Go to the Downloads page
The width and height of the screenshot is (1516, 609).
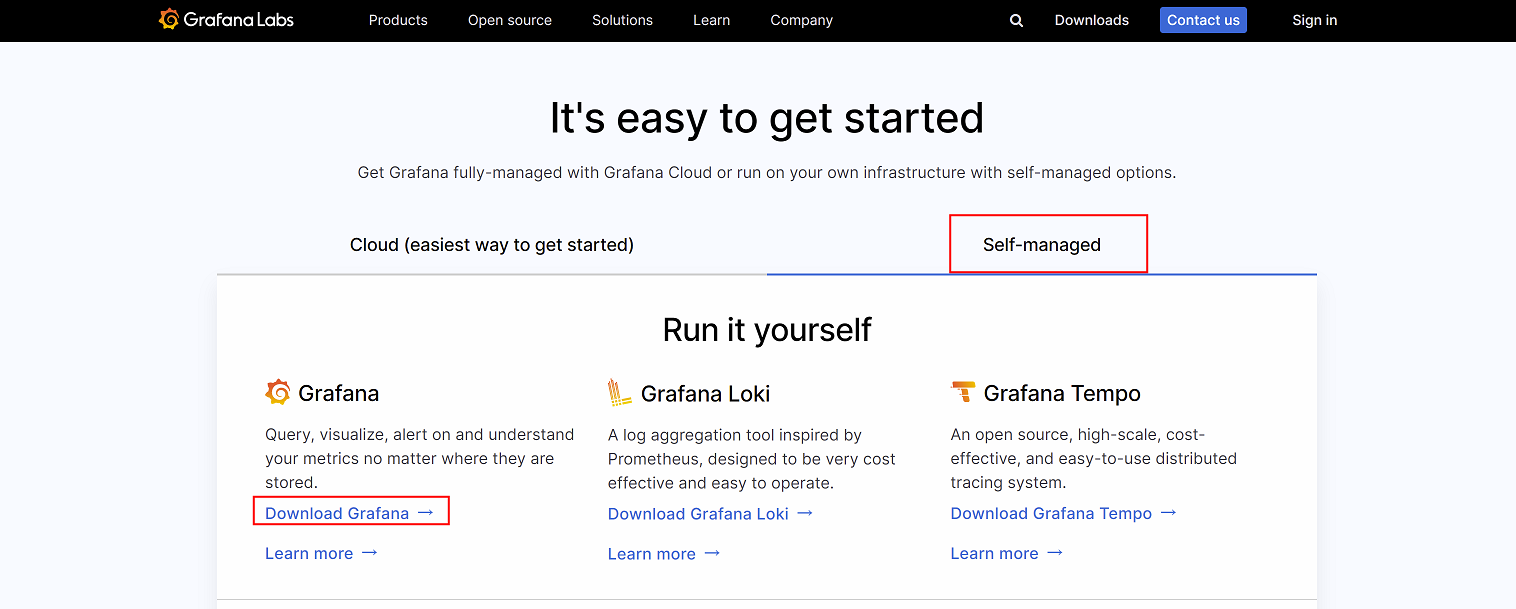tap(1091, 20)
